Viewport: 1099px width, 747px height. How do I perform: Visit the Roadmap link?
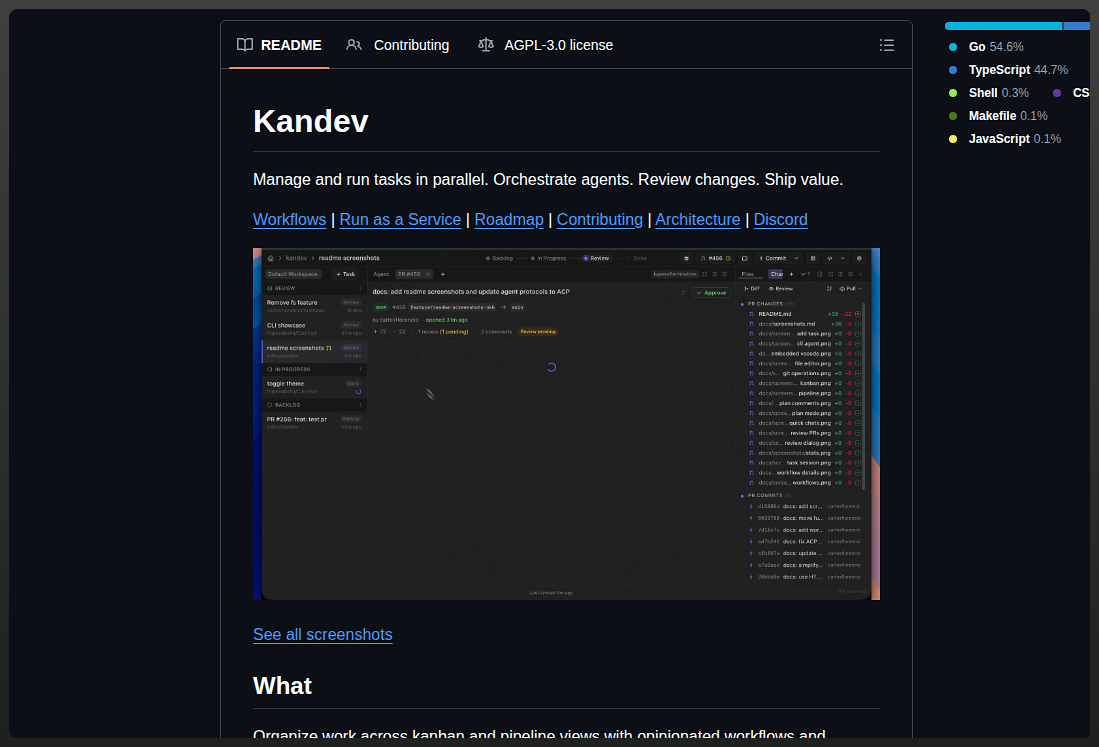(x=509, y=219)
